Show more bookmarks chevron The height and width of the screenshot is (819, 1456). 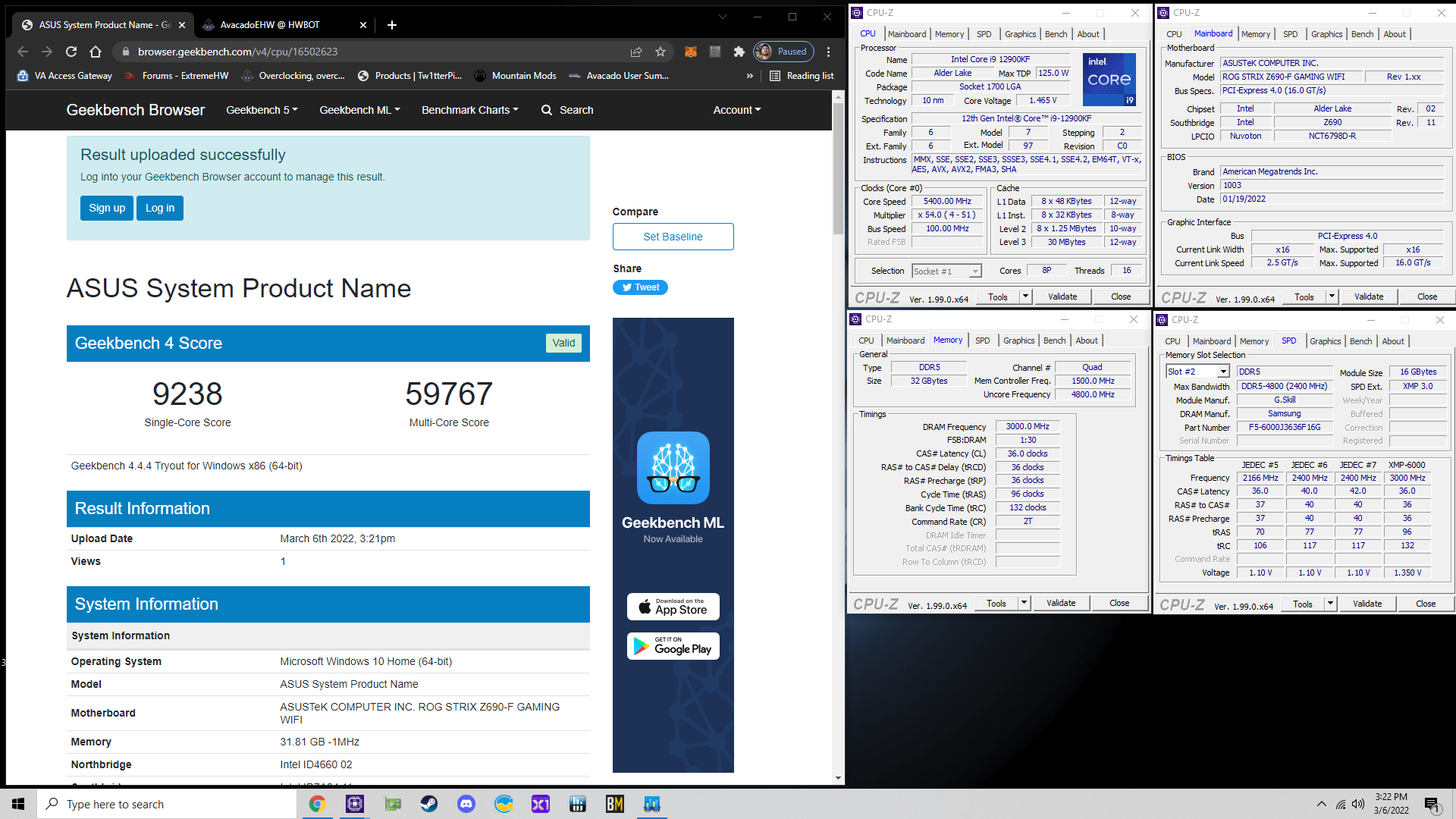750,76
